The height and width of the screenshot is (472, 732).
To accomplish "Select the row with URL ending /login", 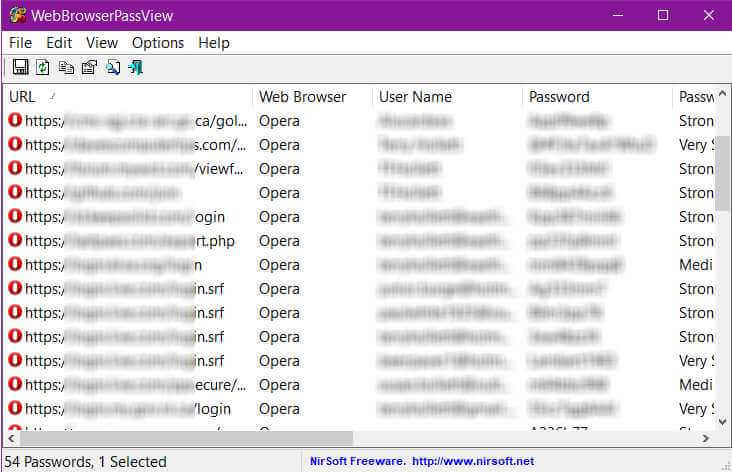I will 359,409.
